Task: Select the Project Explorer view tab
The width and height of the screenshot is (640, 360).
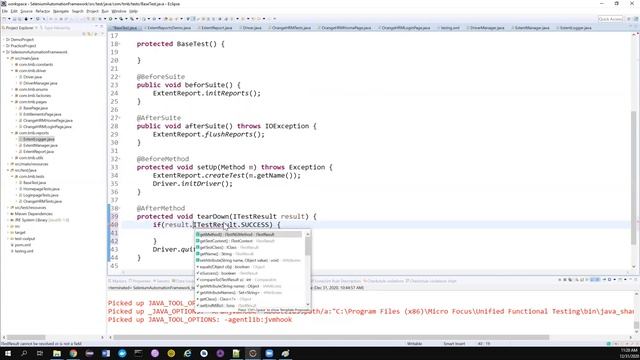Action: (x=20, y=28)
